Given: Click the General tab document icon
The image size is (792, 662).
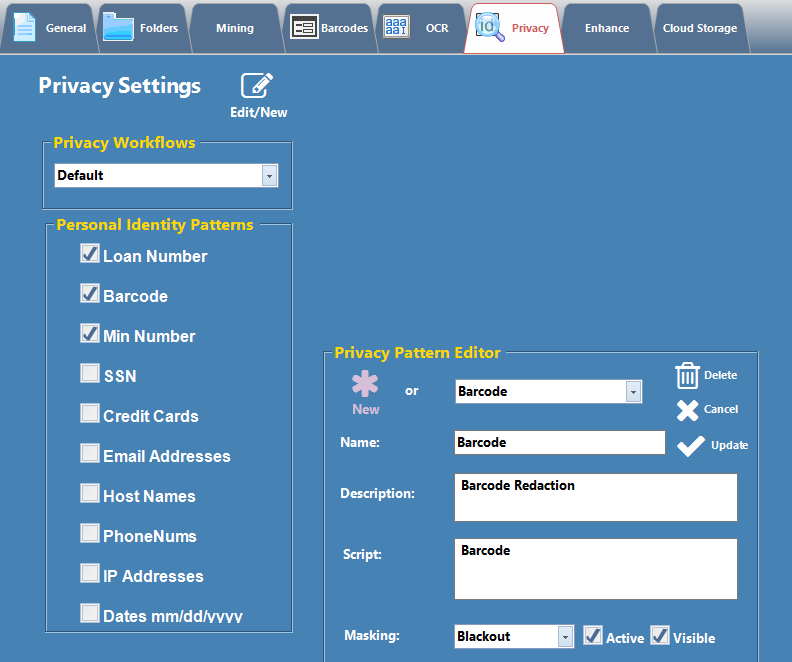Looking at the screenshot, I should point(24,27).
